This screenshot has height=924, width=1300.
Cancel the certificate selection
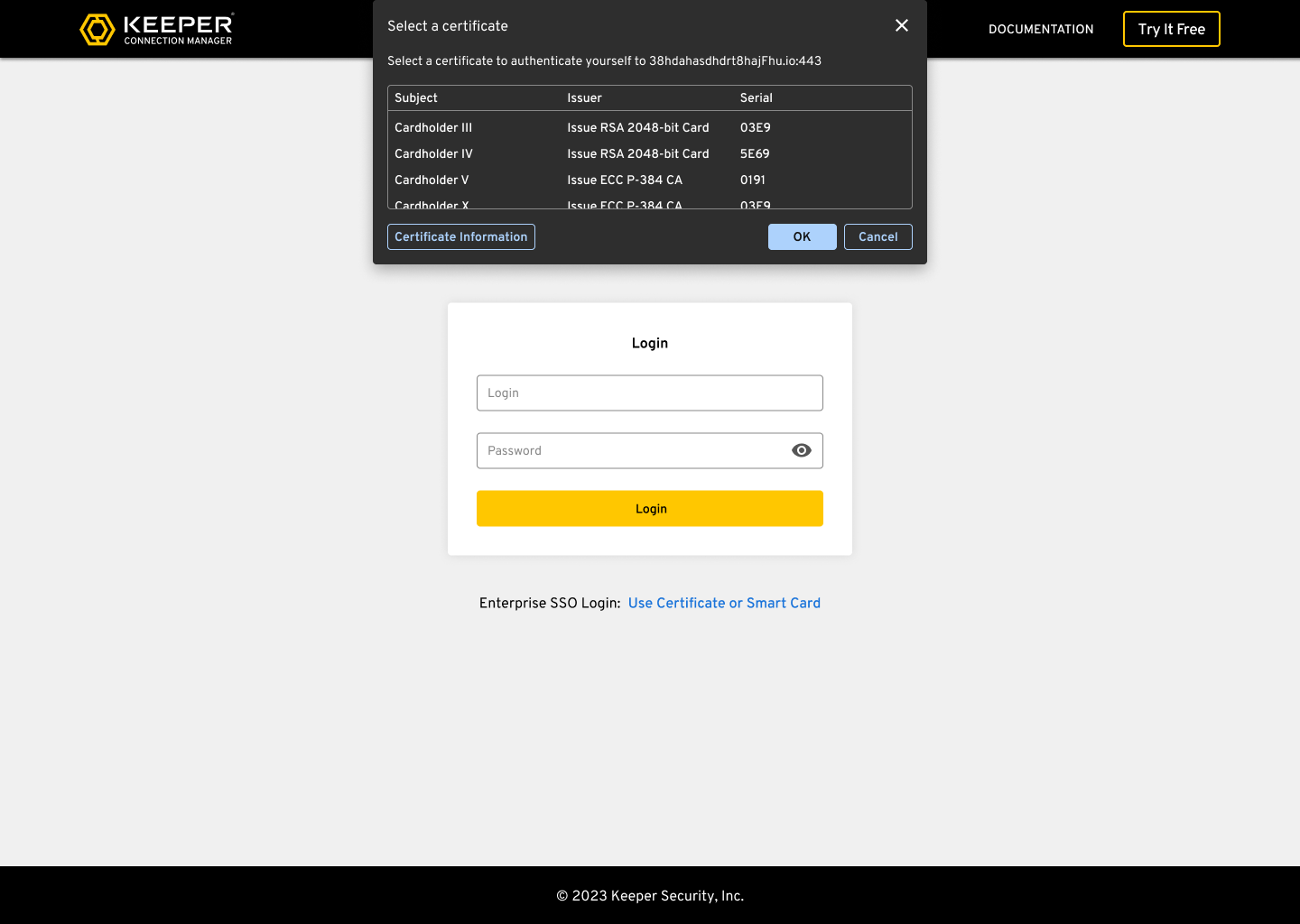click(x=877, y=236)
